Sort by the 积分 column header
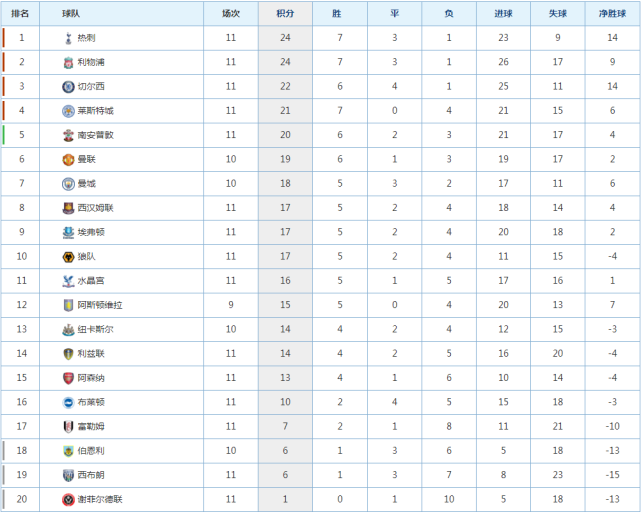 click(285, 14)
